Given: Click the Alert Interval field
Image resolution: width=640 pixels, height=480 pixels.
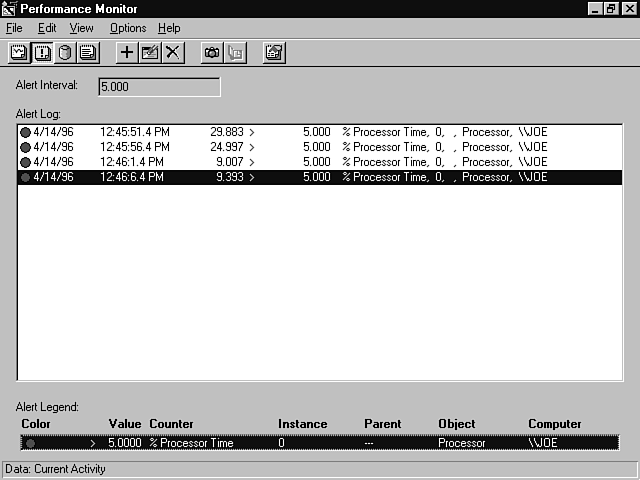Looking at the screenshot, I should pos(159,87).
